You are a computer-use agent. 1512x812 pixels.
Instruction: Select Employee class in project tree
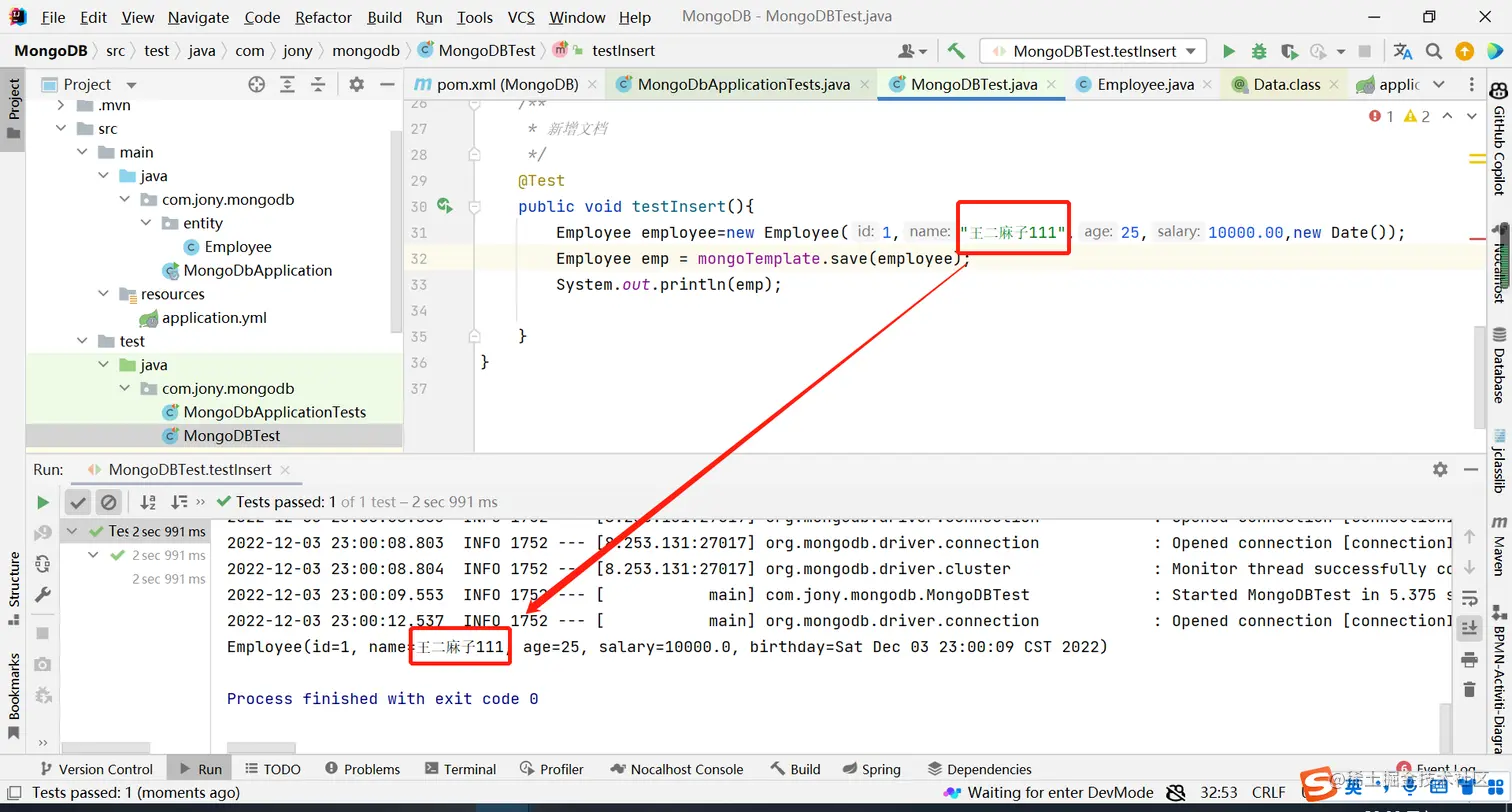[238, 247]
